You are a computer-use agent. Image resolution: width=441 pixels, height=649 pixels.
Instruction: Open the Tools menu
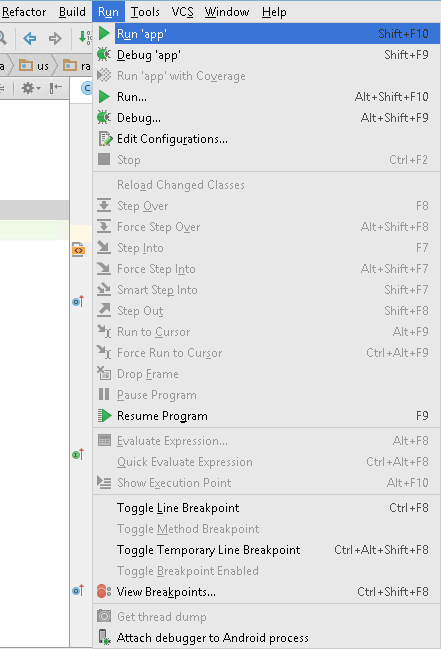[x=145, y=12]
